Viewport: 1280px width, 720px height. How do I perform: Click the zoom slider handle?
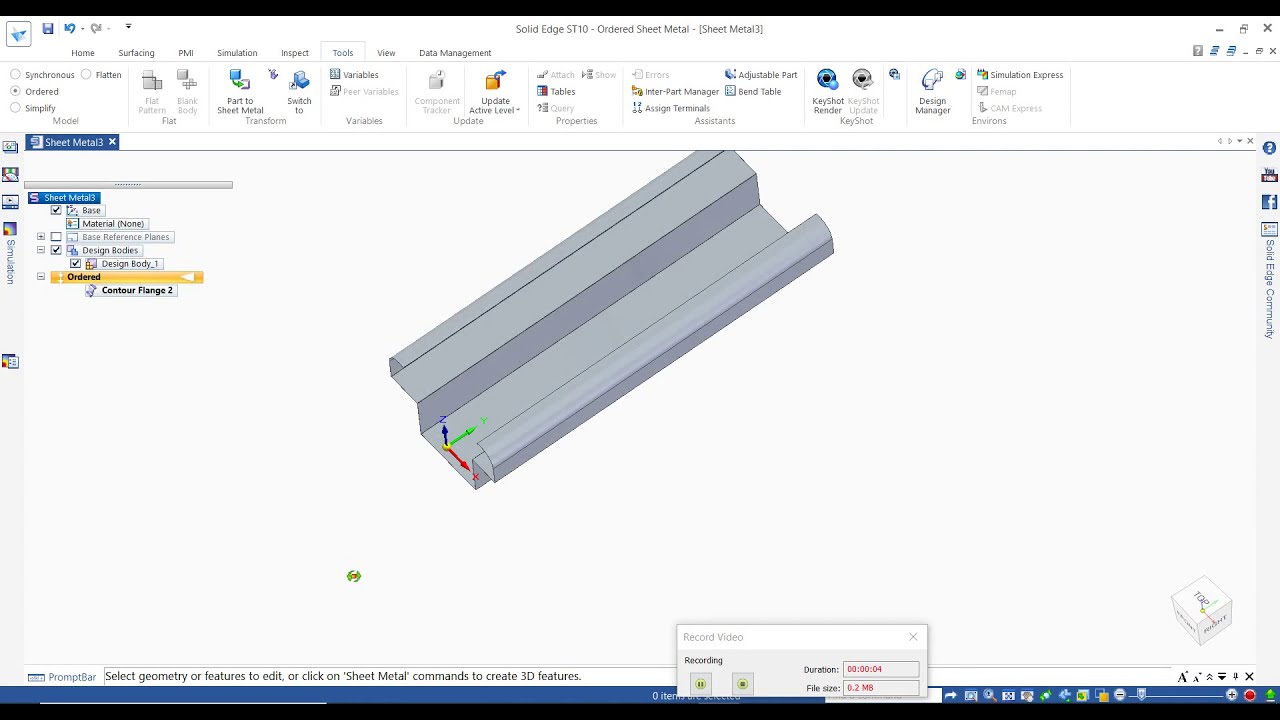pos(1141,695)
